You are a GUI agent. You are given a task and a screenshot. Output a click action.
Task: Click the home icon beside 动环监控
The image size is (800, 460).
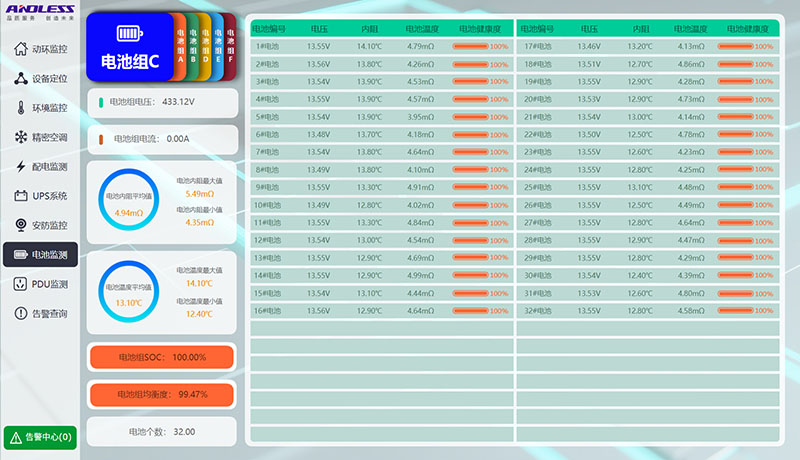(x=21, y=49)
